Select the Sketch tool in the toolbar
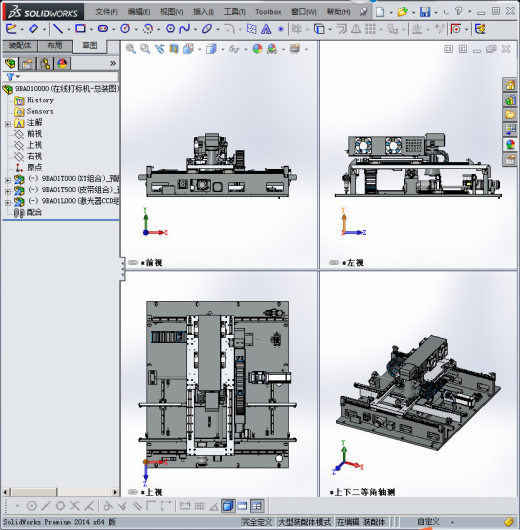Image resolution: width=520 pixels, height=530 pixels. pos(11,29)
